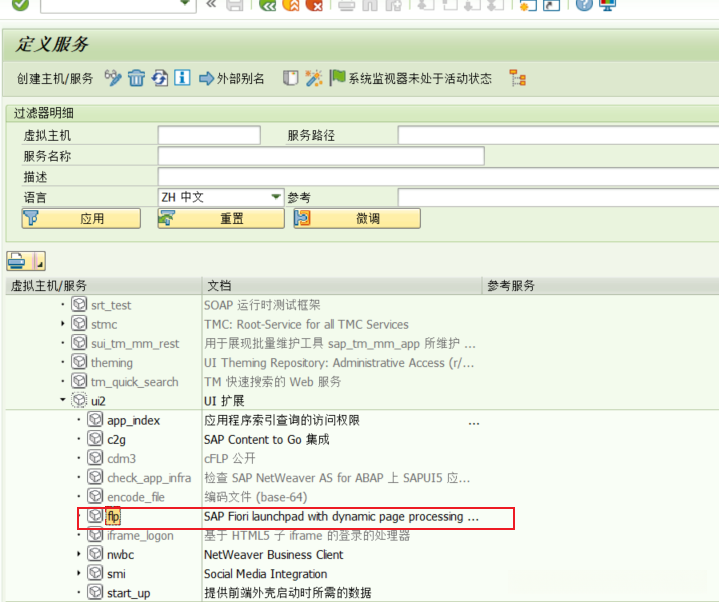The height and width of the screenshot is (602, 719).
Task: Click the blank page icon next to the magic wand icon
Action: [x=291, y=78]
